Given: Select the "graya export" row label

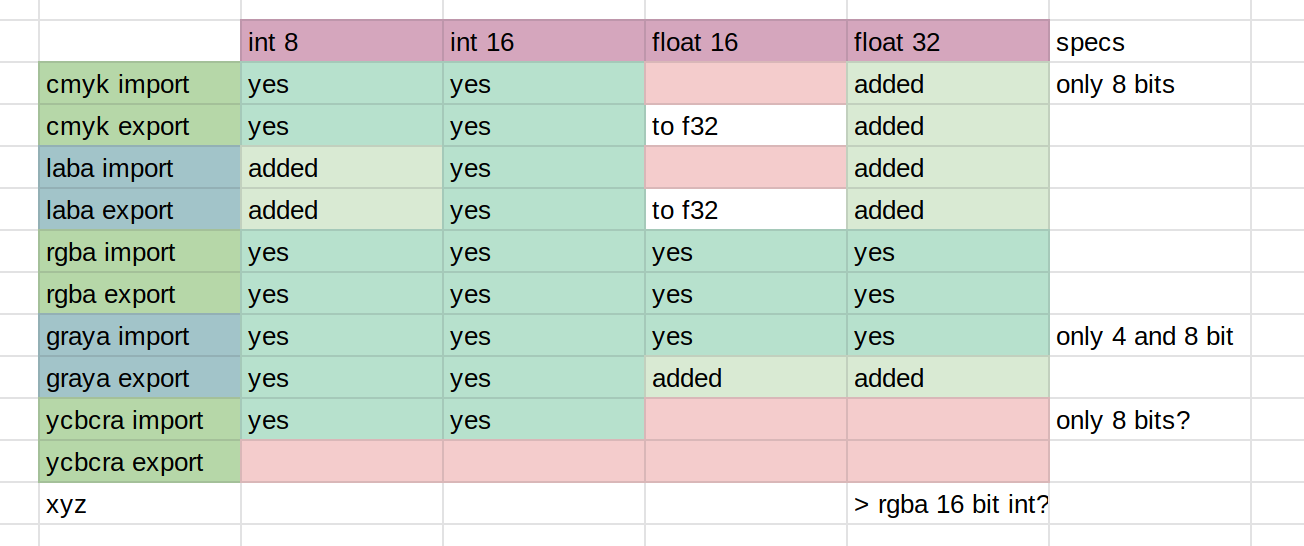Looking at the screenshot, I should (x=140, y=378).
